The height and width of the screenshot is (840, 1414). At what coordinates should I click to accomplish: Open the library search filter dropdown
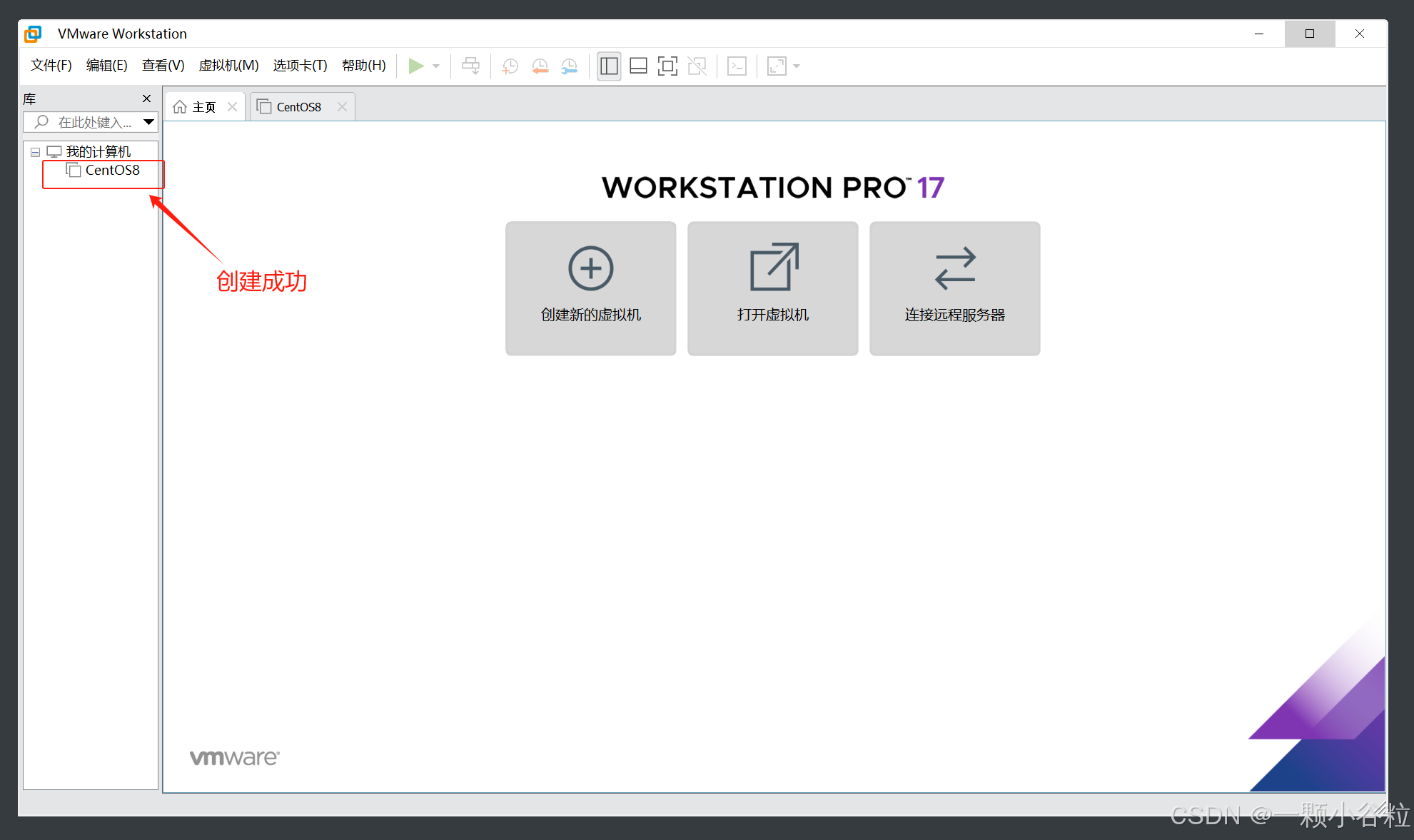pyautogui.click(x=148, y=122)
